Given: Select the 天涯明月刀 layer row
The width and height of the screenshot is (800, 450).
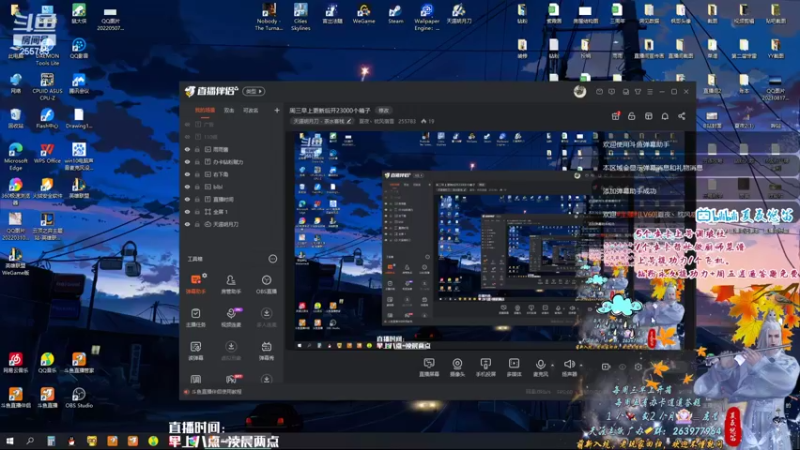Looking at the screenshot, I should (x=232, y=224).
